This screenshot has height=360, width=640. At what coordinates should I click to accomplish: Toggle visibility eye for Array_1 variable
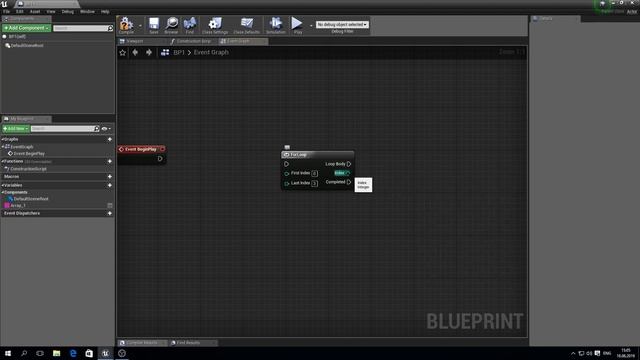pyautogui.click(x=109, y=205)
